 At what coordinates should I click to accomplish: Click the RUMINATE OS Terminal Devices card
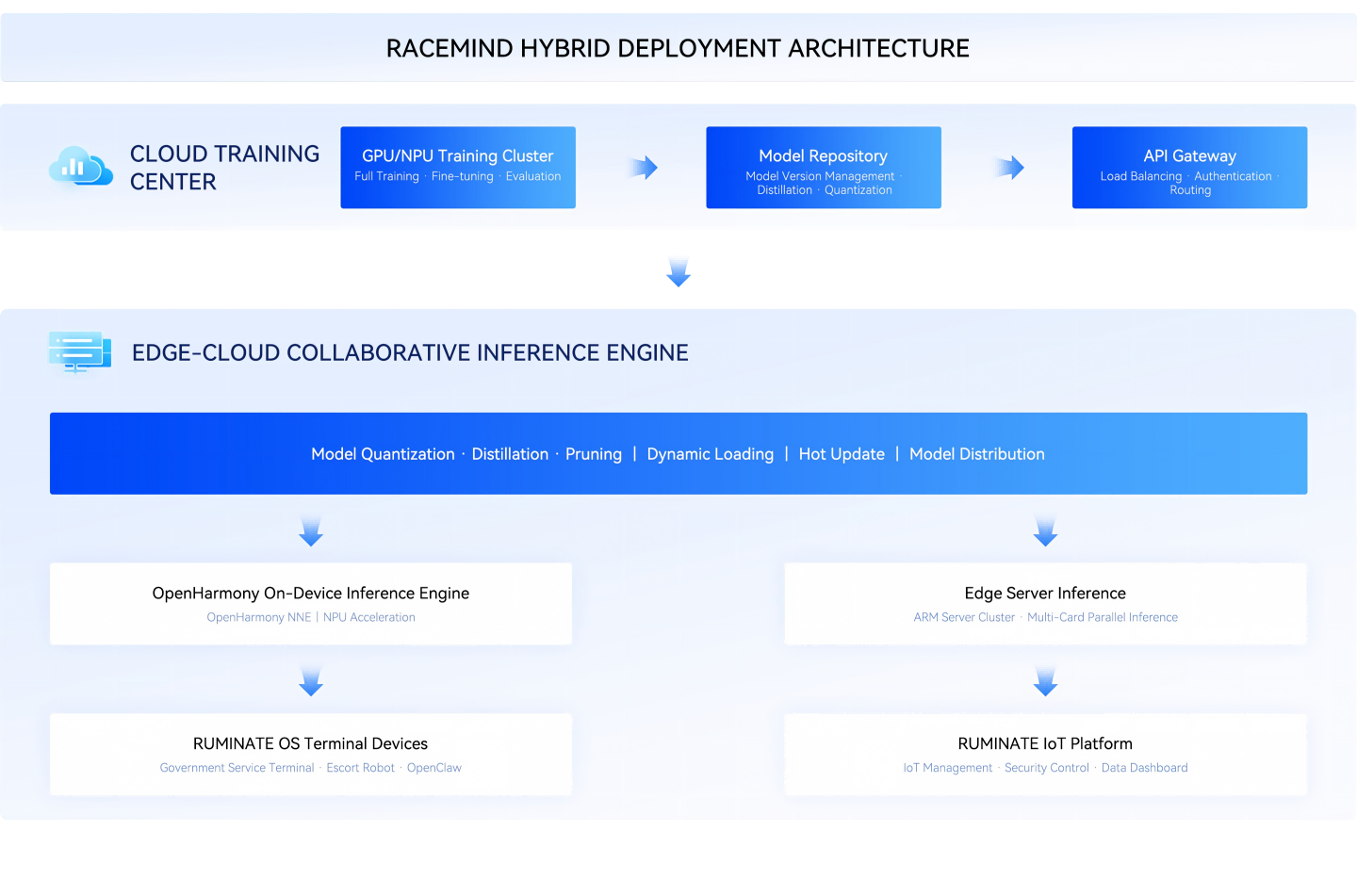coord(311,755)
